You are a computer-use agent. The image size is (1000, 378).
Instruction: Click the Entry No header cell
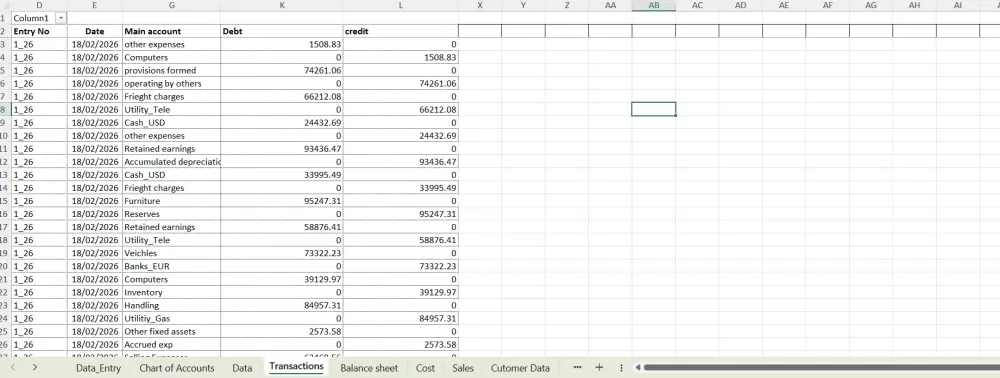[x=40, y=31]
